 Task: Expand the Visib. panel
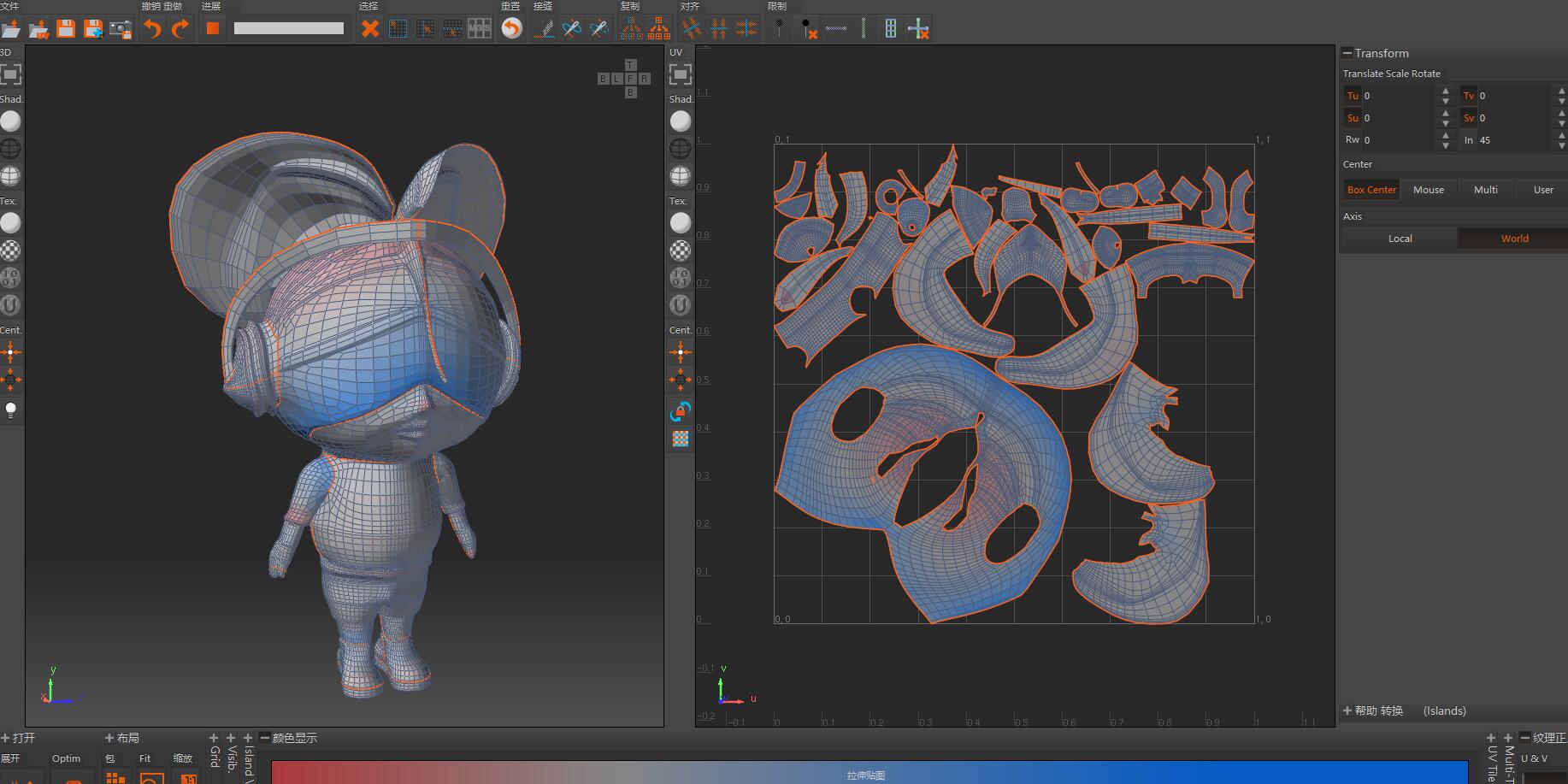(231, 738)
